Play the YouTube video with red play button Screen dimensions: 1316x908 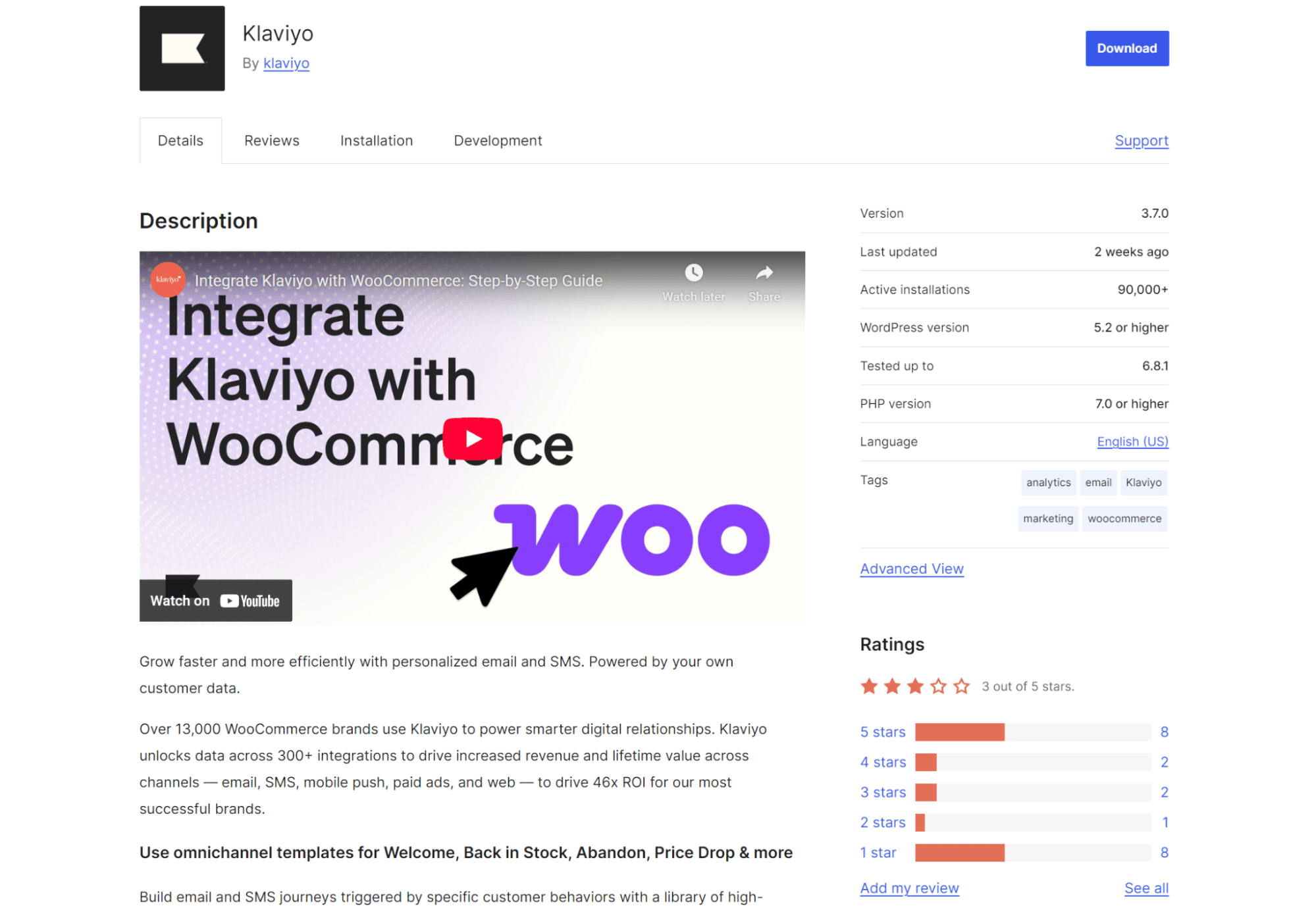tap(472, 438)
